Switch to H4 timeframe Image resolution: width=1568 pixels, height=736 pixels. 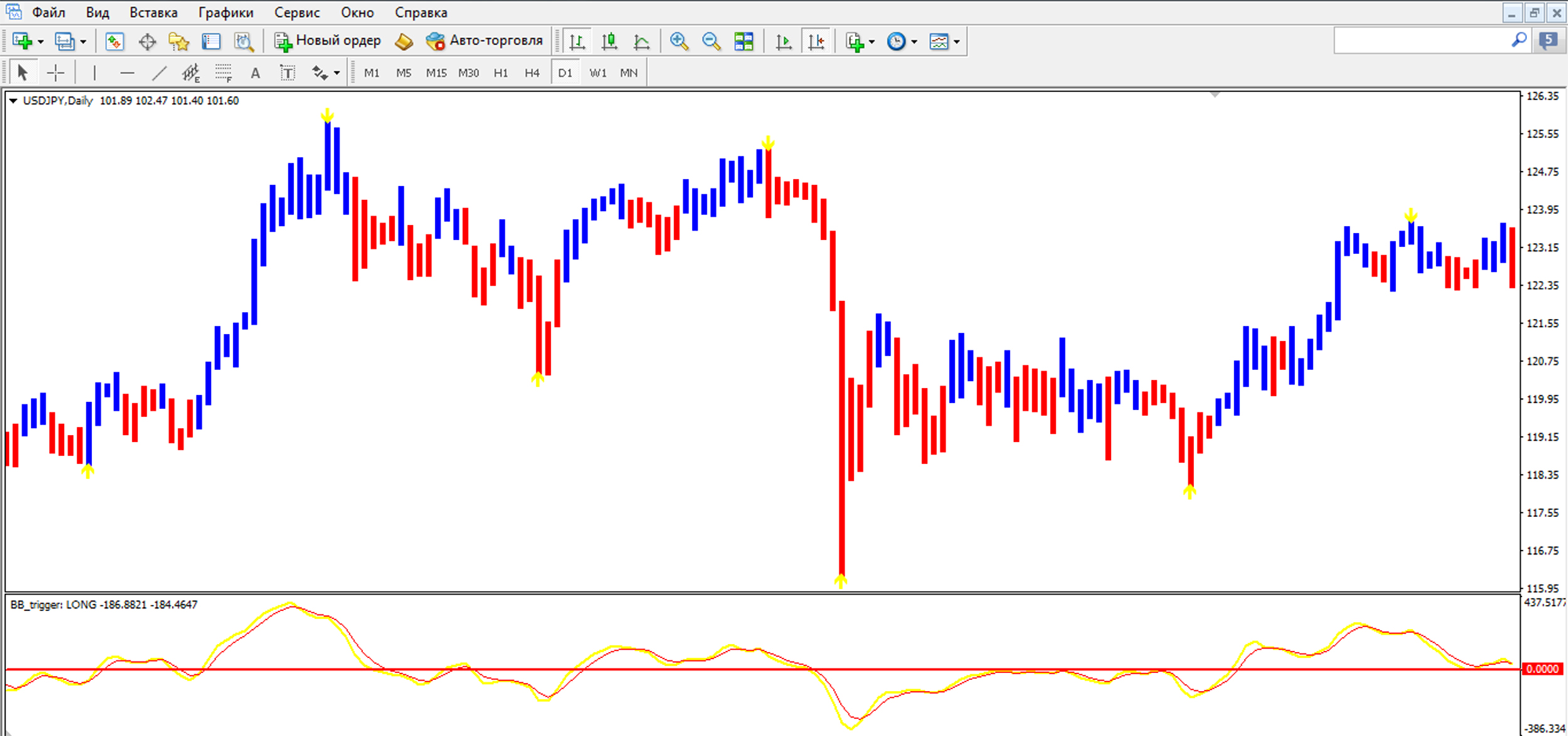click(532, 73)
